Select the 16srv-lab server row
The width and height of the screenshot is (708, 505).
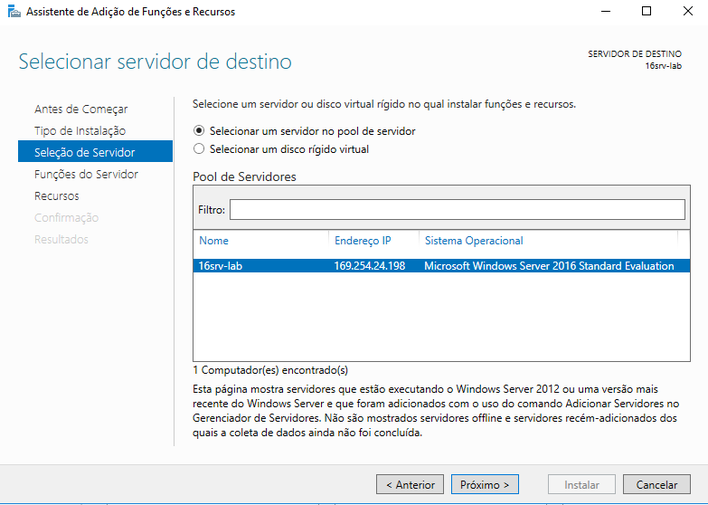point(442,266)
